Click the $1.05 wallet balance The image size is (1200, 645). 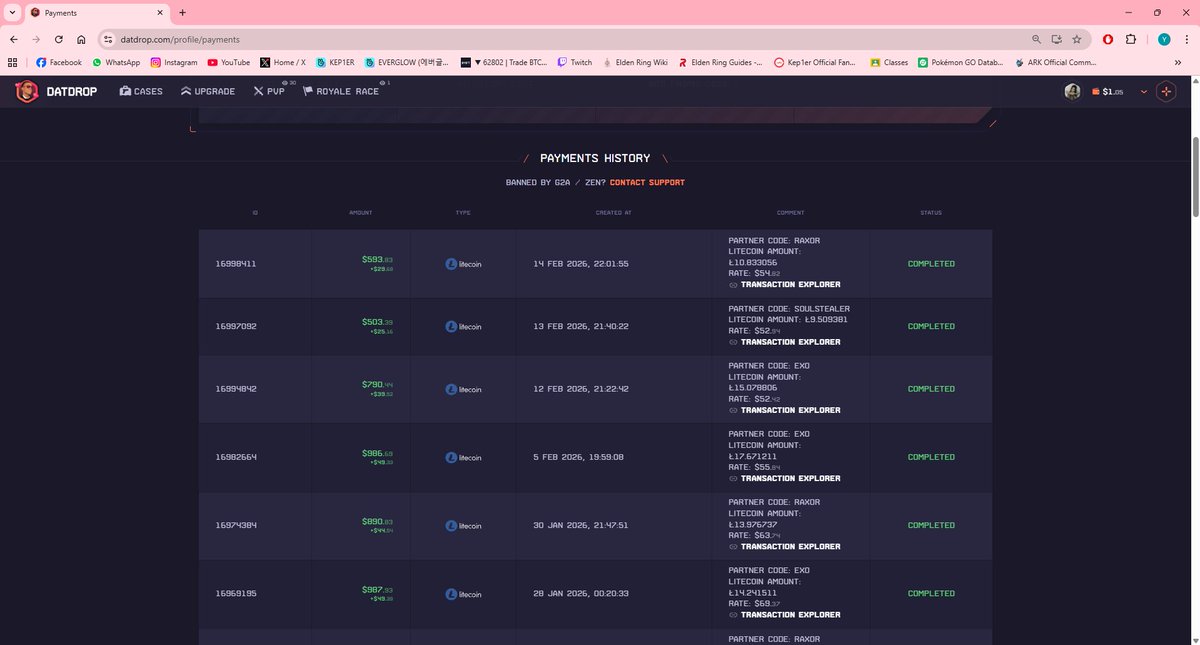tap(1108, 92)
